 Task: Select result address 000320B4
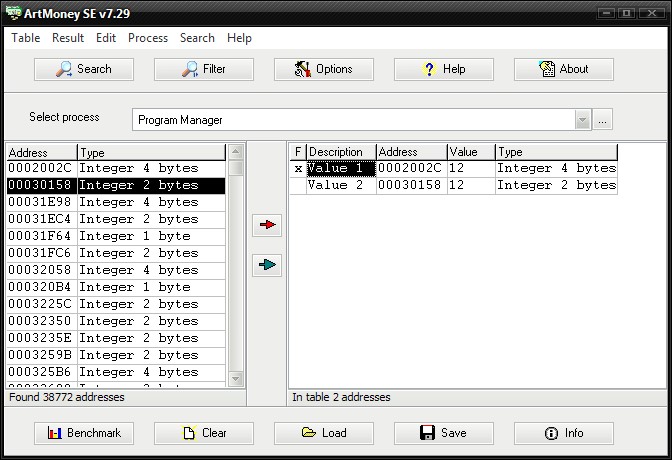coord(40,288)
